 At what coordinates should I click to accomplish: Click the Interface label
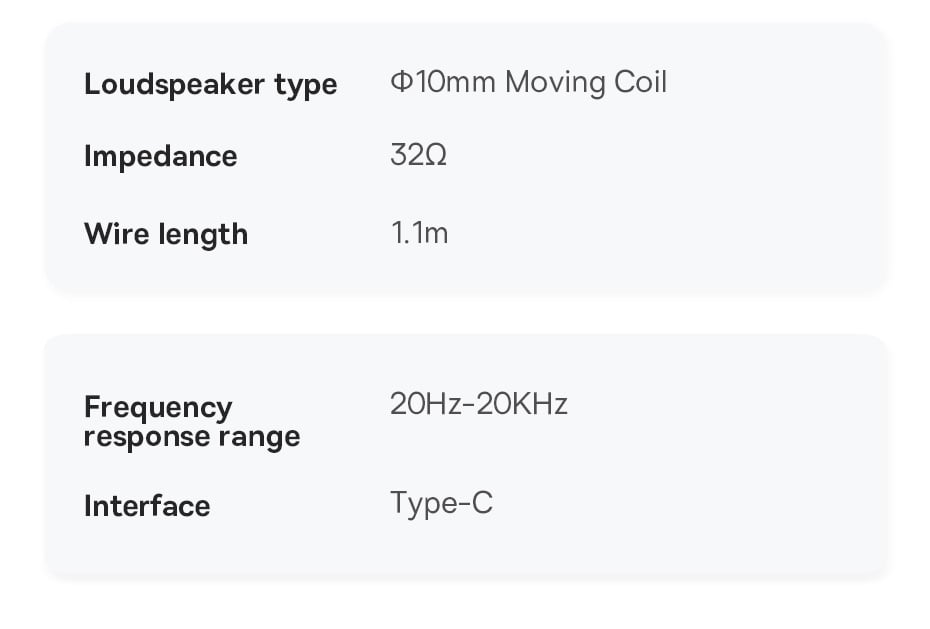(147, 506)
